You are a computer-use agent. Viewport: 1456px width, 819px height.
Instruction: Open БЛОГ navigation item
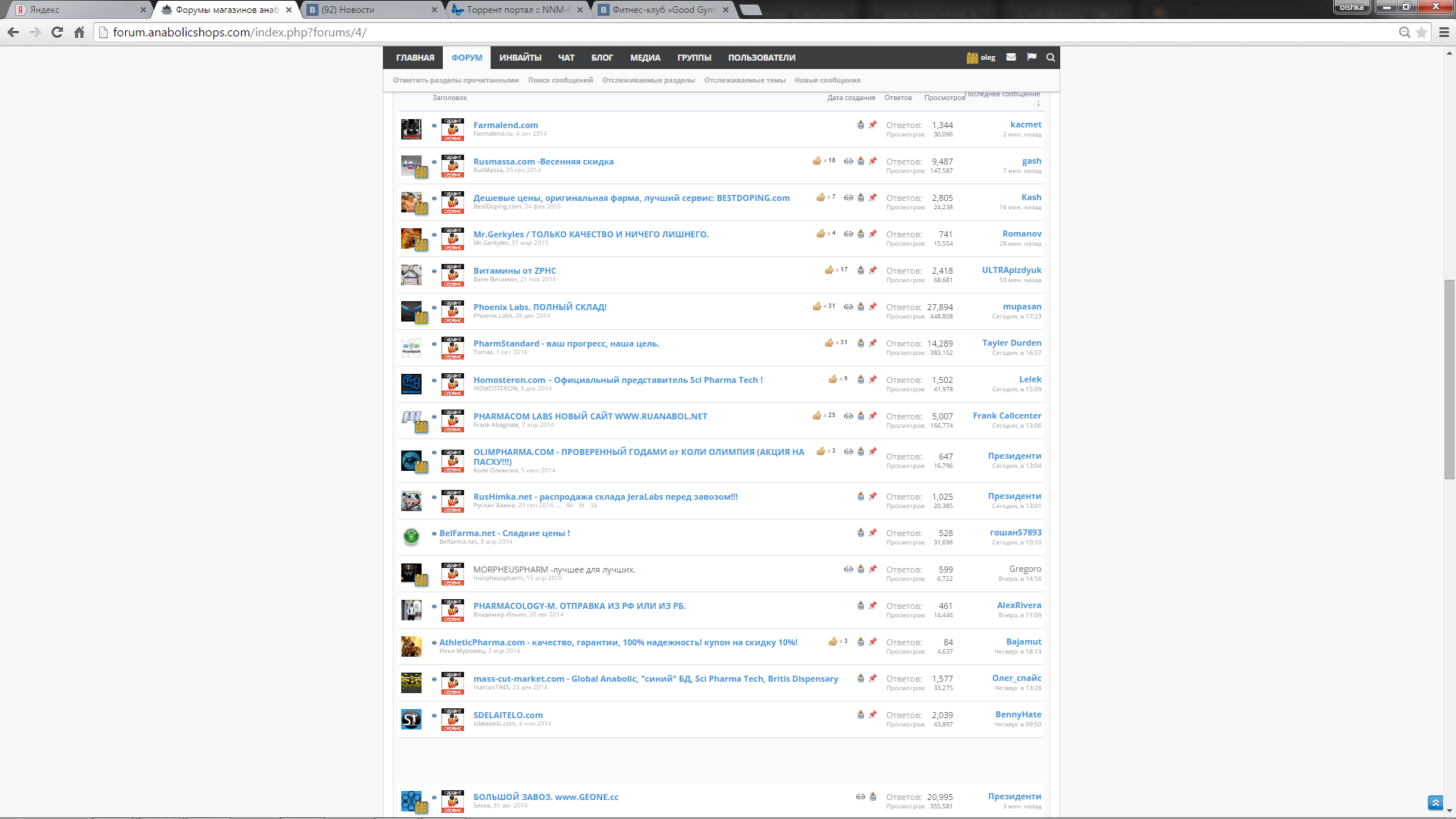point(602,58)
